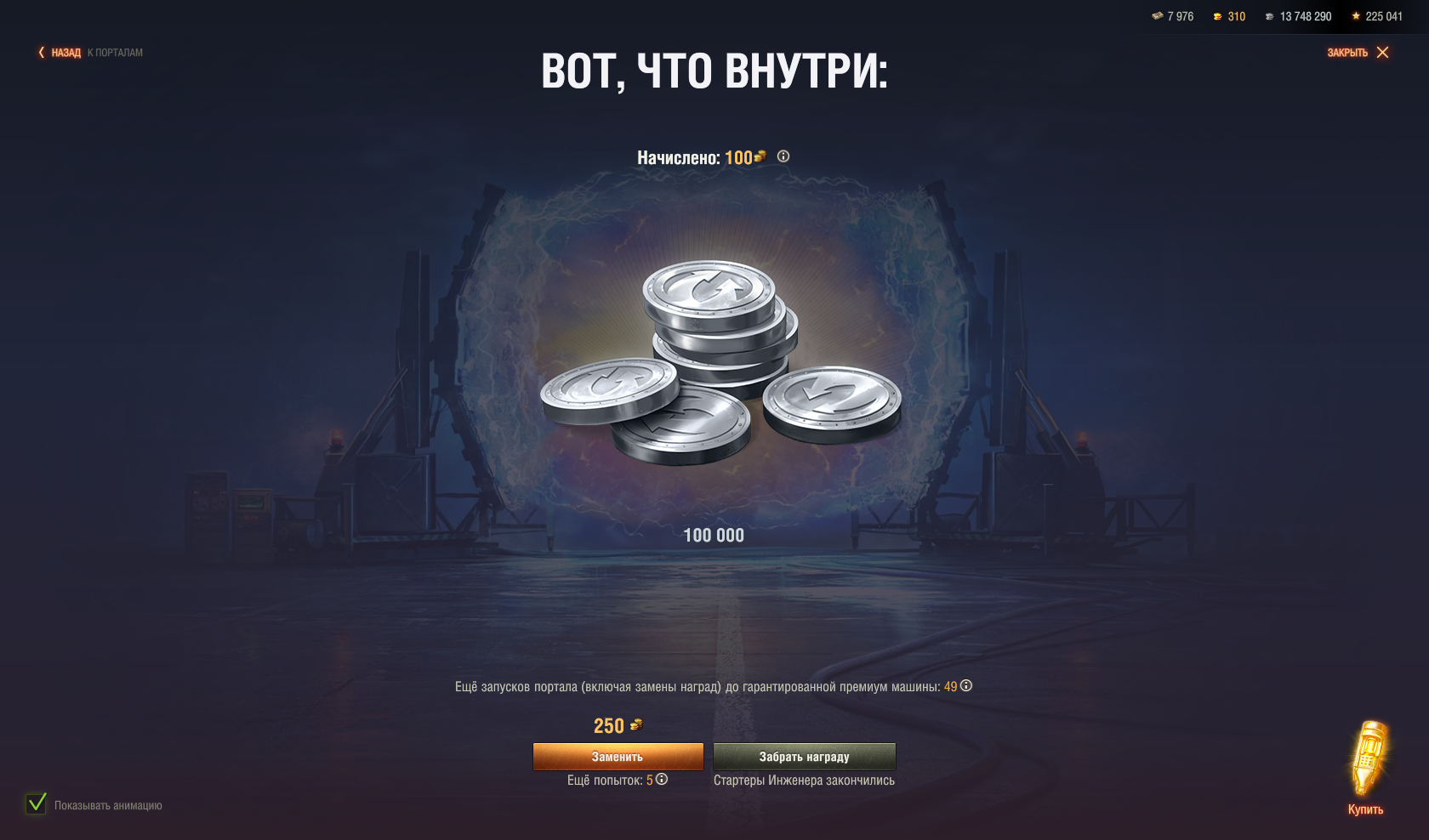The image size is (1429, 840).
Task: Go back via the Назад chevron arrow
Action: tap(42, 53)
